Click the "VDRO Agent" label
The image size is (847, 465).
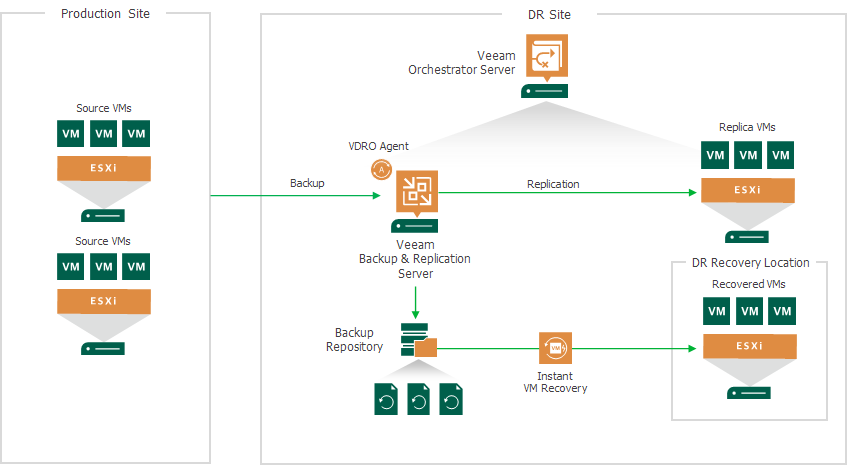point(379,146)
